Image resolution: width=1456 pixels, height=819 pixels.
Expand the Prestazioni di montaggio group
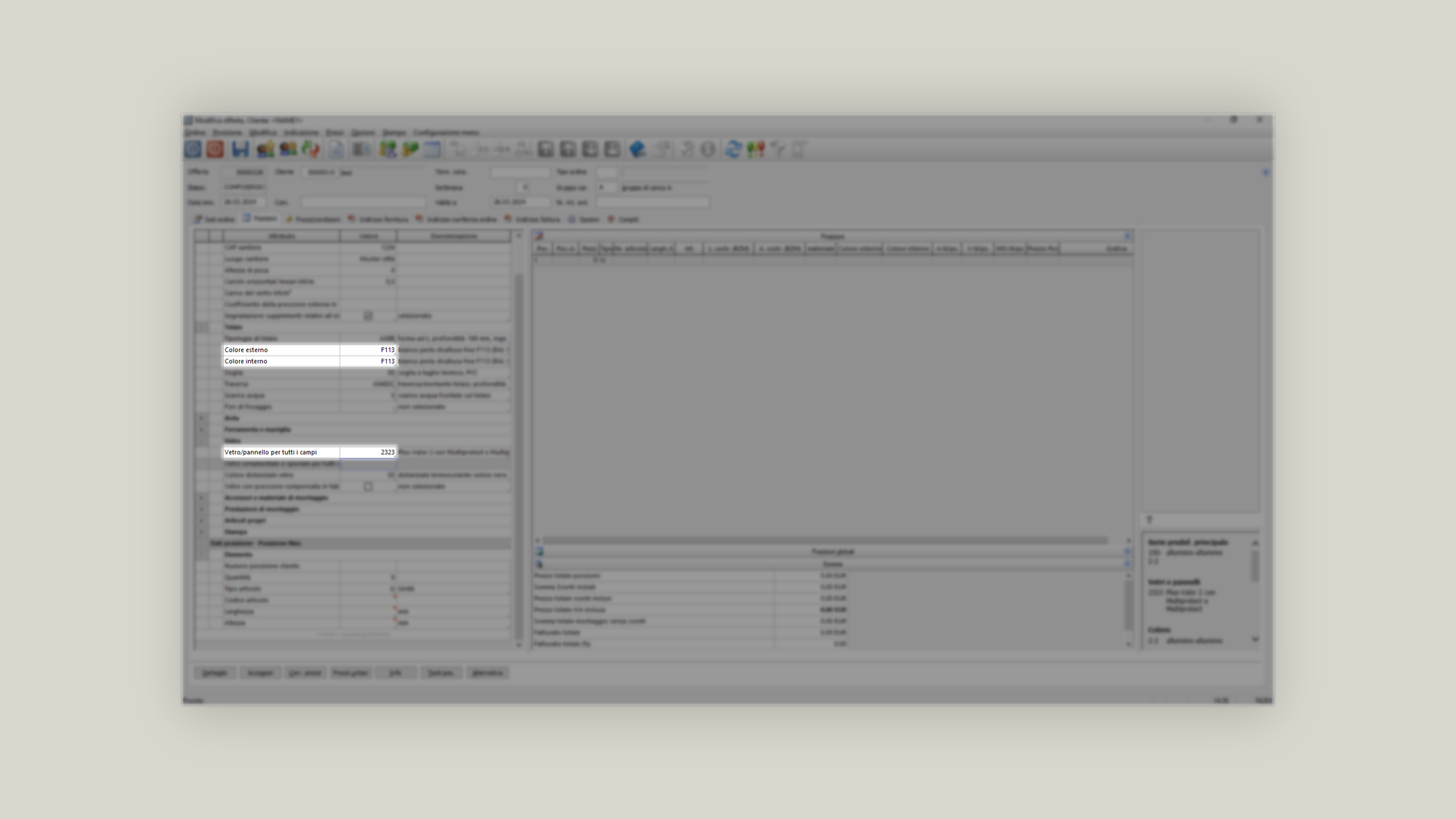202,509
